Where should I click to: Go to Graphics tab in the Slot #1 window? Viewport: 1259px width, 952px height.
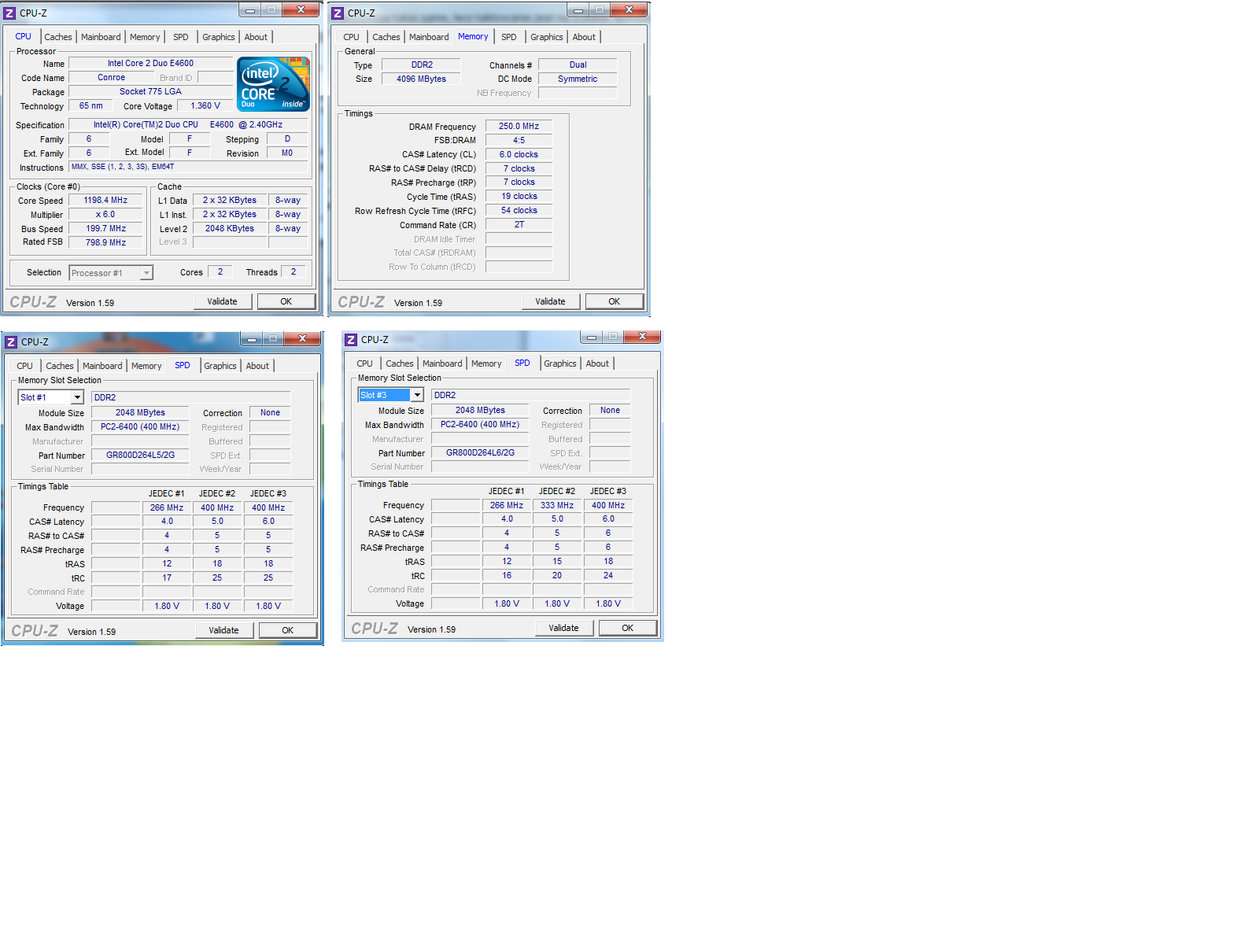[x=220, y=366]
